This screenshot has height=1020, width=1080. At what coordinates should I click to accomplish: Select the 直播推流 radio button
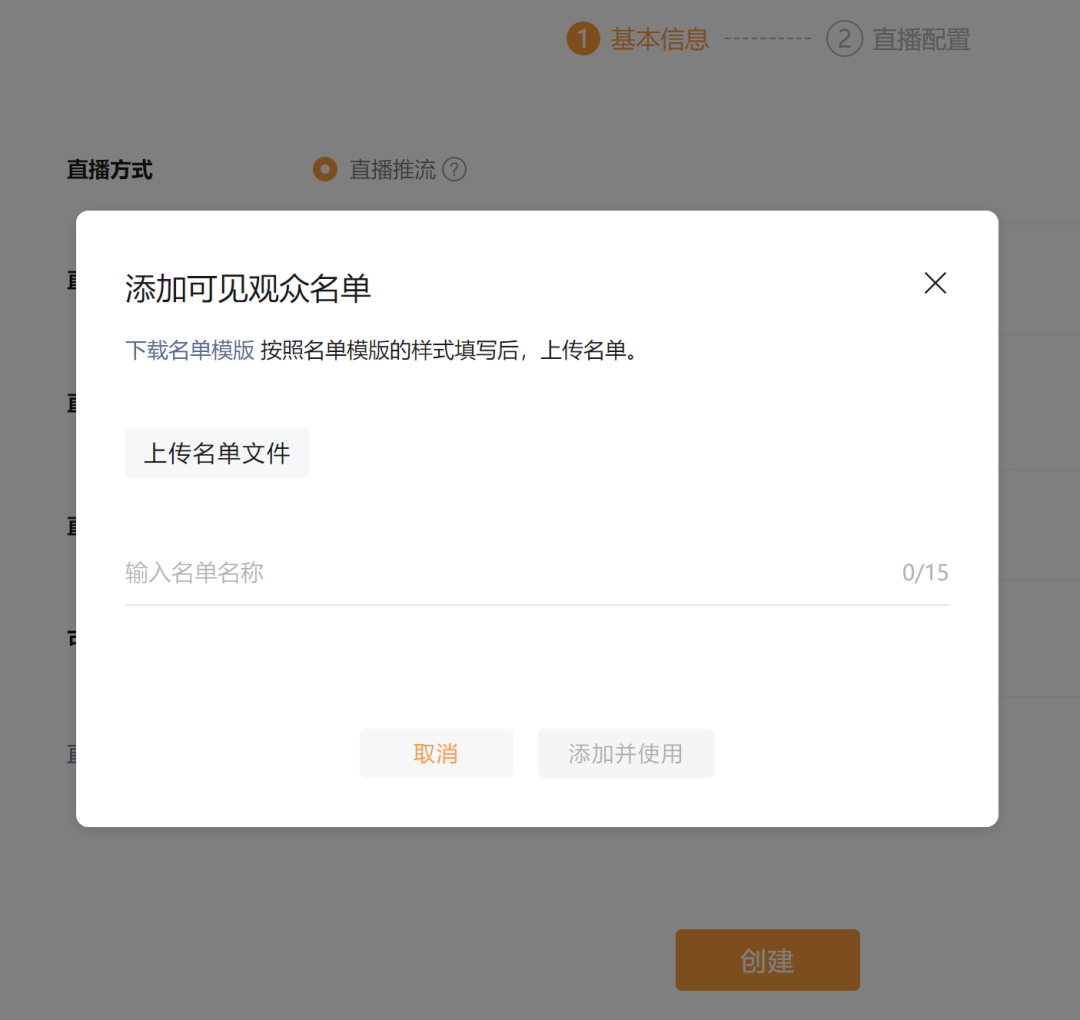[325, 169]
